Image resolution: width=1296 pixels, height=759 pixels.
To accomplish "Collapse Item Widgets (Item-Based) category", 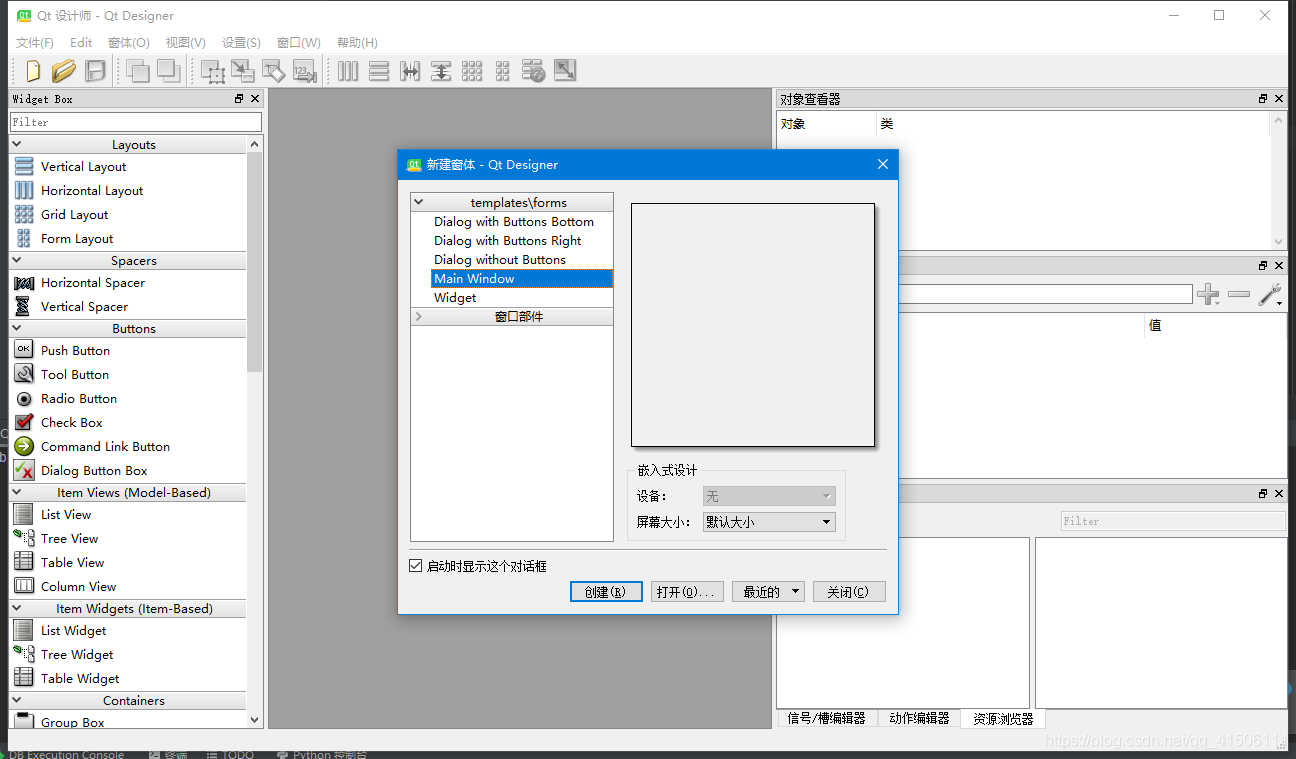I will pos(17,609).
